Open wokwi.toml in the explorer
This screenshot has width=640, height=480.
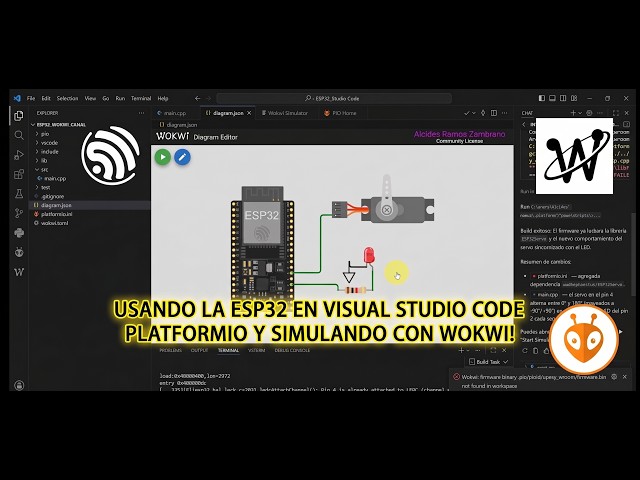click(x=54, y=223)
